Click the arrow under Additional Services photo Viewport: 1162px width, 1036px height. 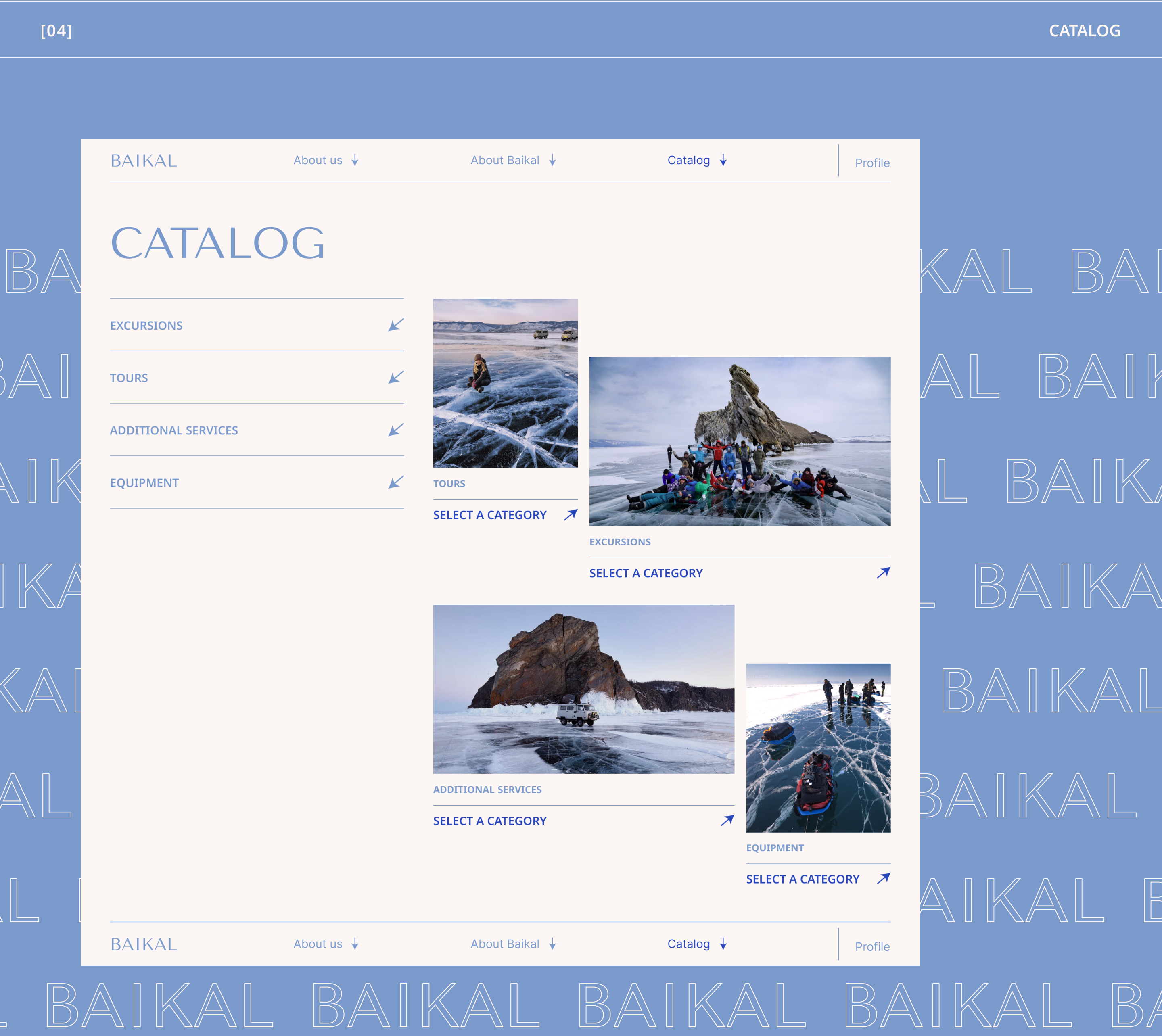coord(727,820)
